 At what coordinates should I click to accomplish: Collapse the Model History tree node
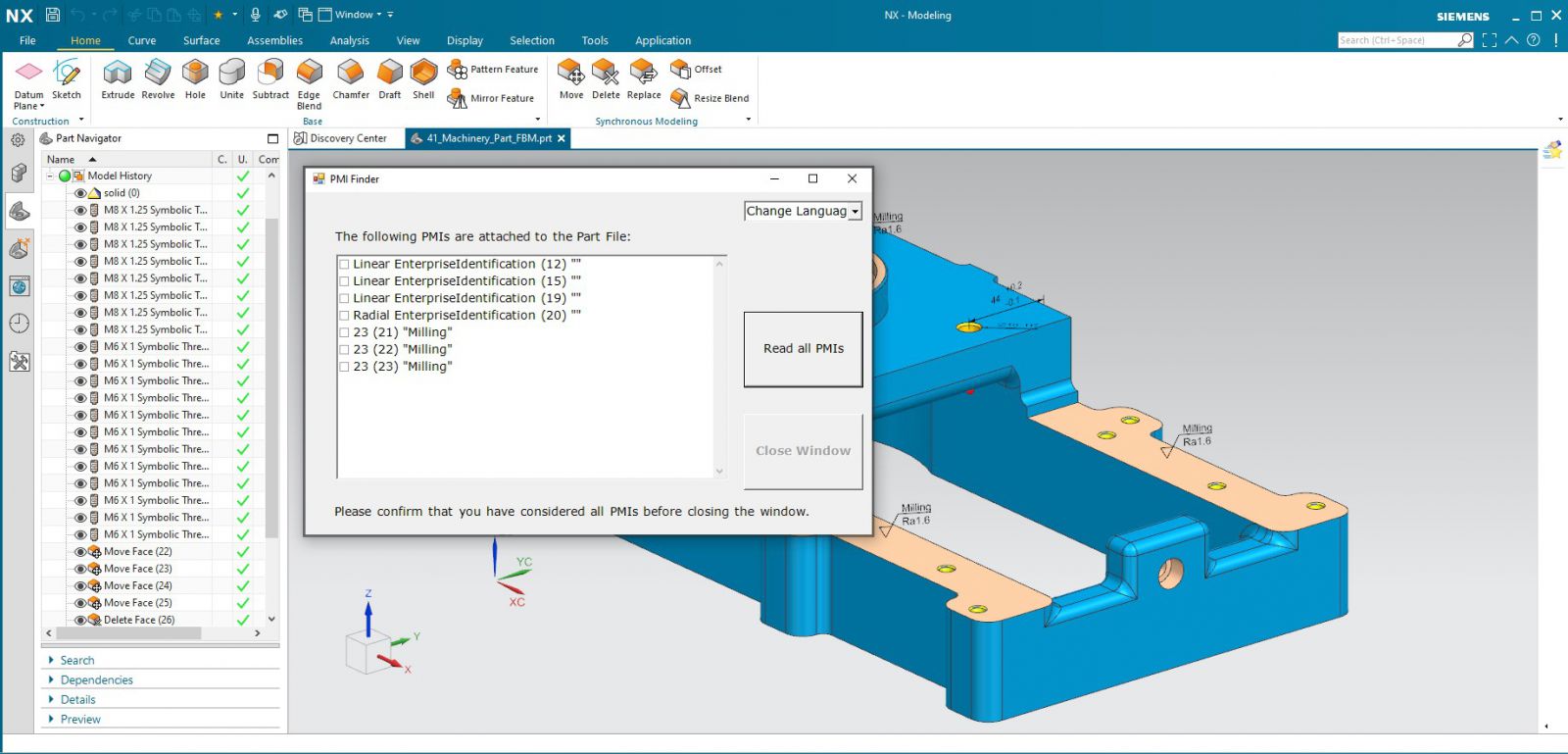50,176
